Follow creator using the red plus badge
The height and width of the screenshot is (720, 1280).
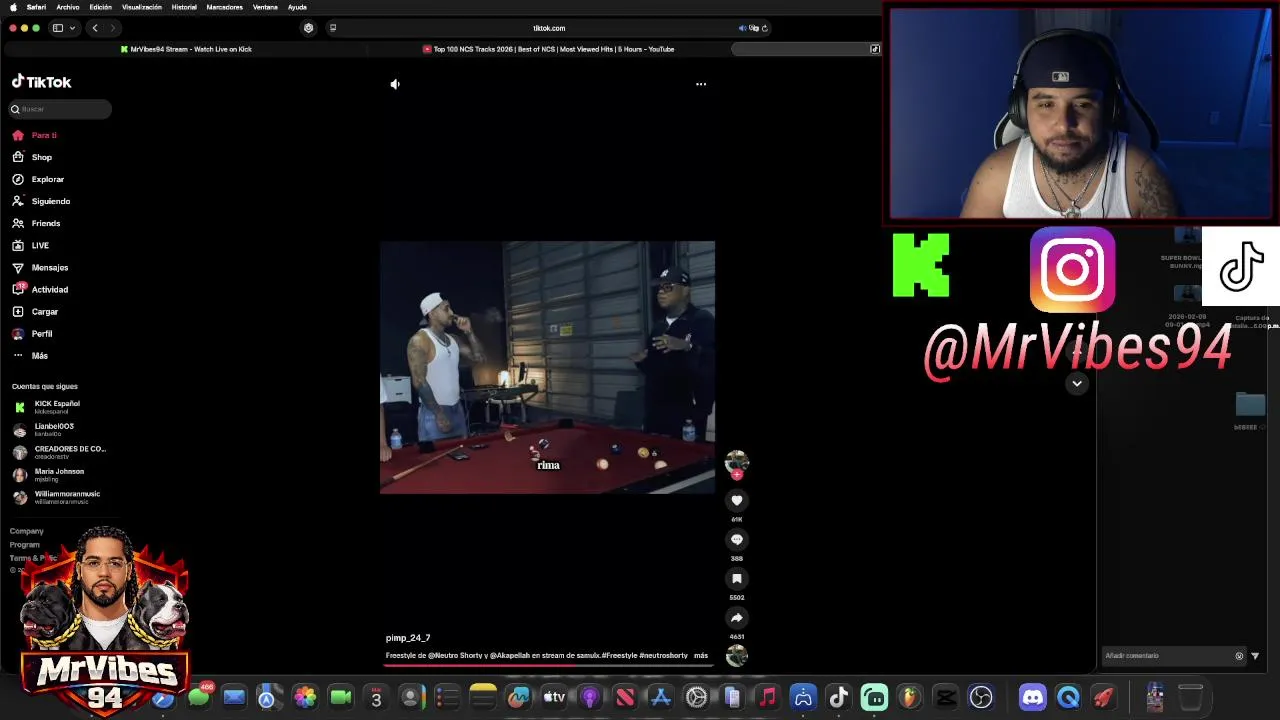pyautogui.click(x=737, y=475)
